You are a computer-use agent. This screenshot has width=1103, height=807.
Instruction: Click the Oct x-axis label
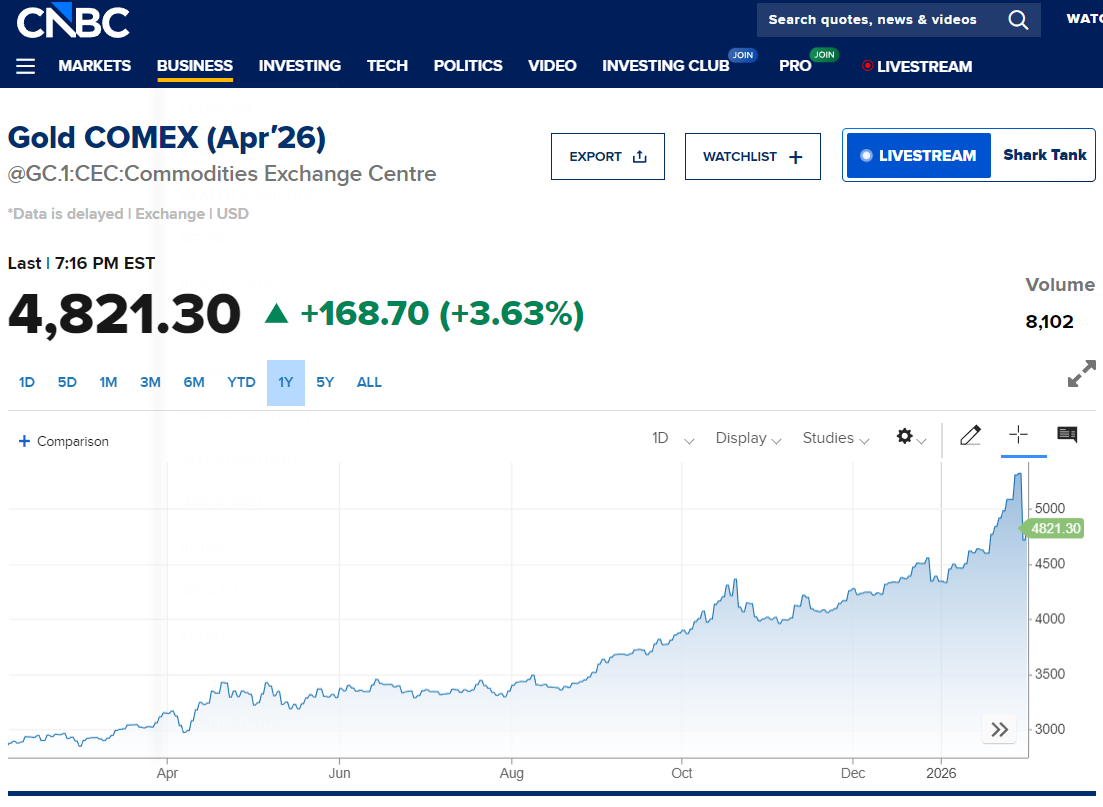pos(682,773)
